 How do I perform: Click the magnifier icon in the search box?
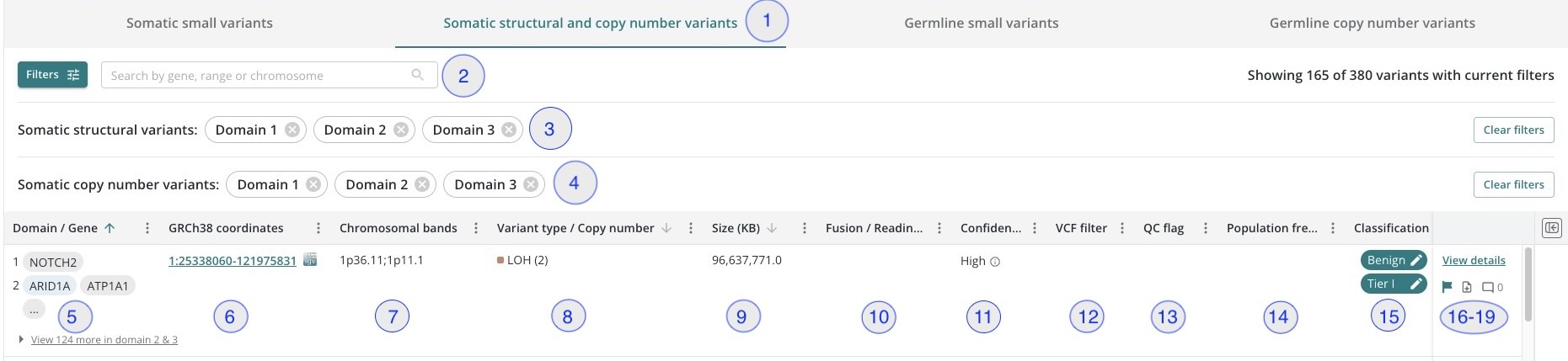tap(417, 75)
